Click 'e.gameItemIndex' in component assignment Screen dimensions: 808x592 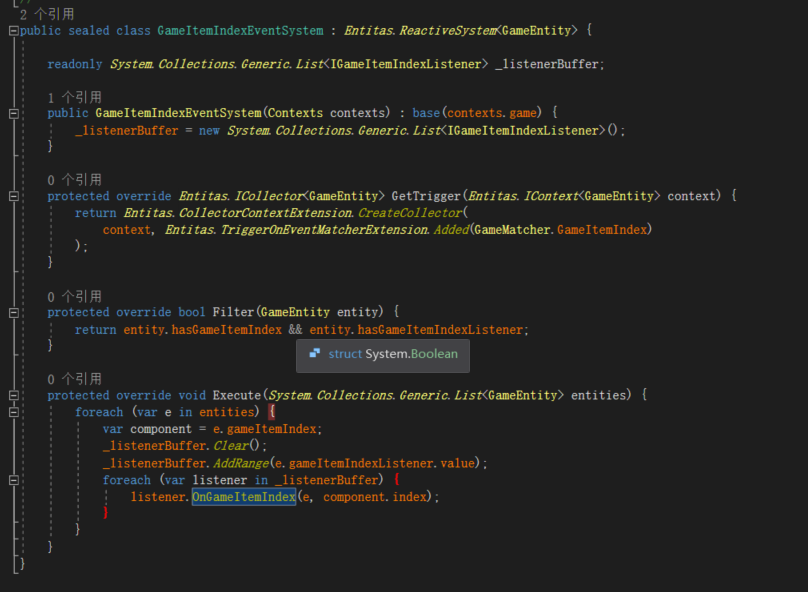(x=265, y=429)
